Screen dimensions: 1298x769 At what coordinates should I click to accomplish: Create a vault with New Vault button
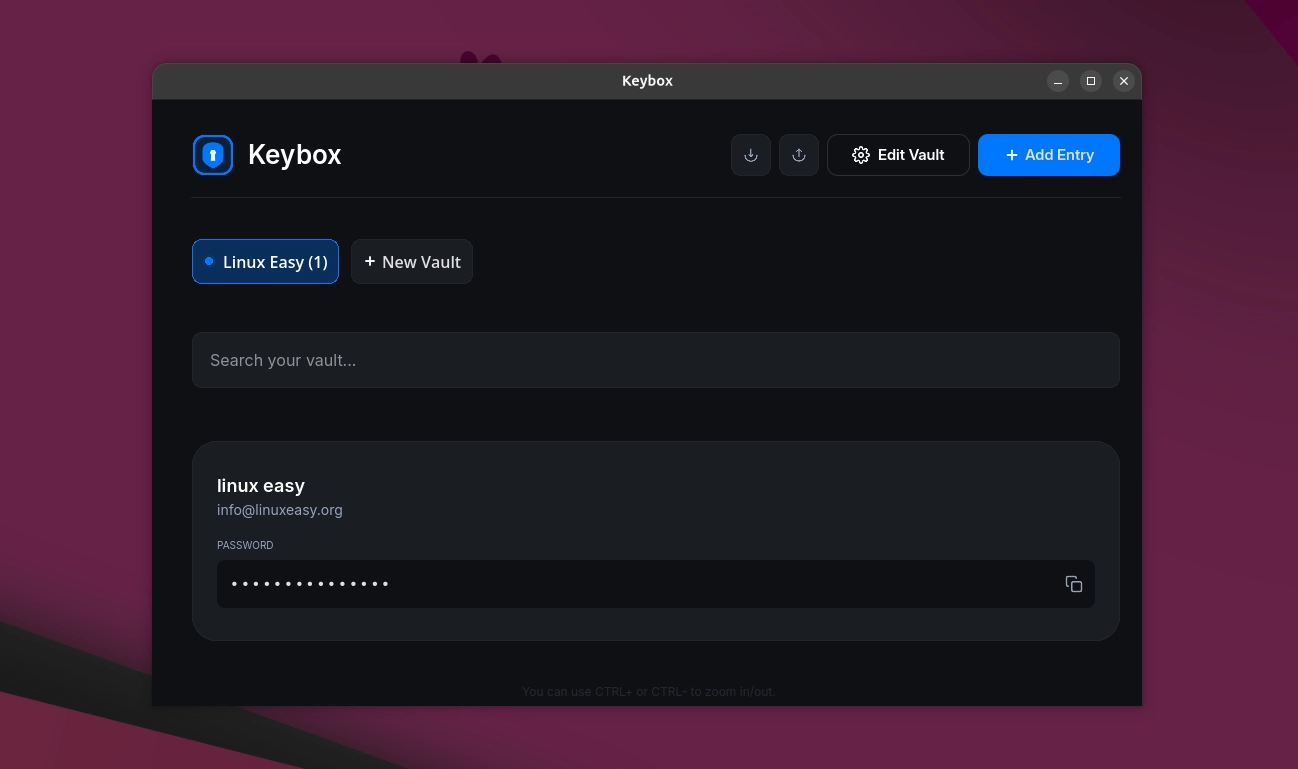pos(412,261)
